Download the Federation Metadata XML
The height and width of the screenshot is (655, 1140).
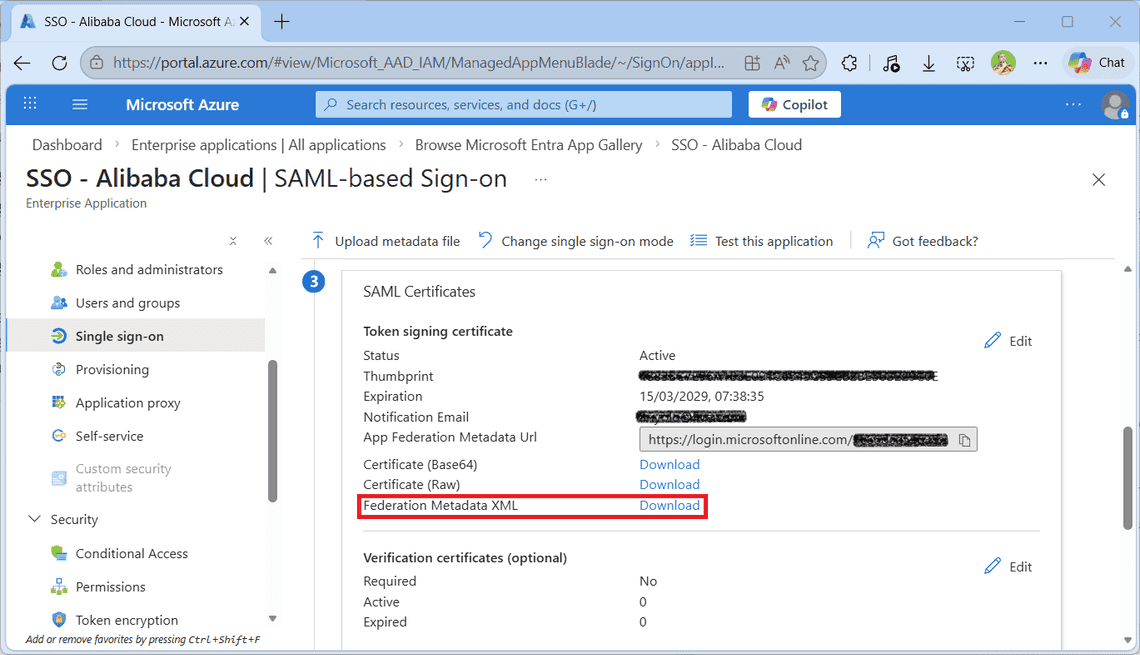[669, 505]
